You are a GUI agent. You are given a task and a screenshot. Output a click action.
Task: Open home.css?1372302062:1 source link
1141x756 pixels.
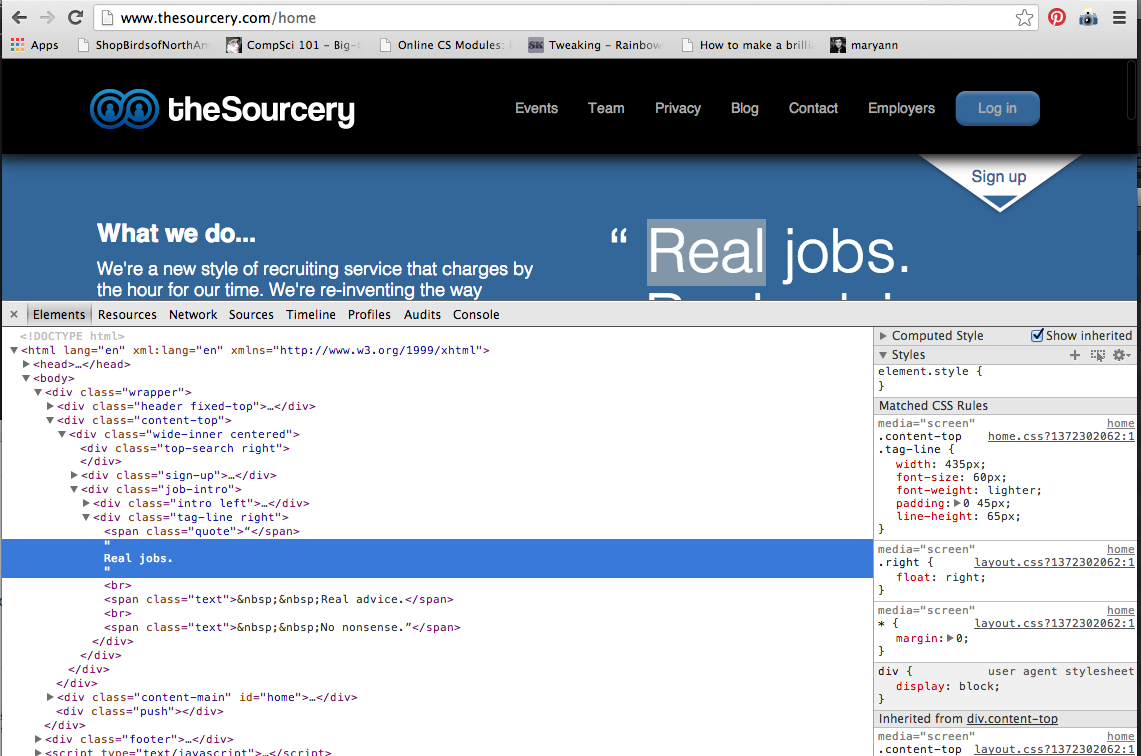click(x=1061, y=437)
